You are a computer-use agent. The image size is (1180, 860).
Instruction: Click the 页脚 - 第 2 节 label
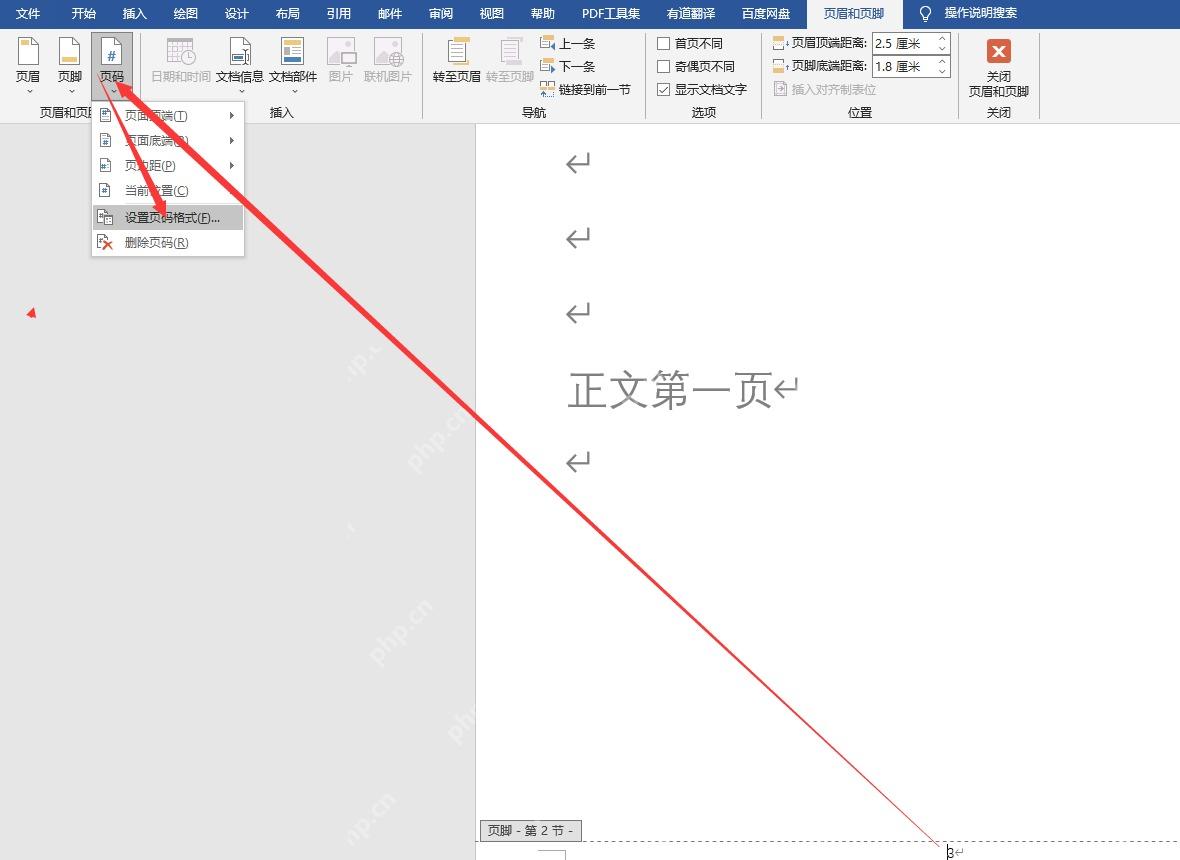coord(531,831)
